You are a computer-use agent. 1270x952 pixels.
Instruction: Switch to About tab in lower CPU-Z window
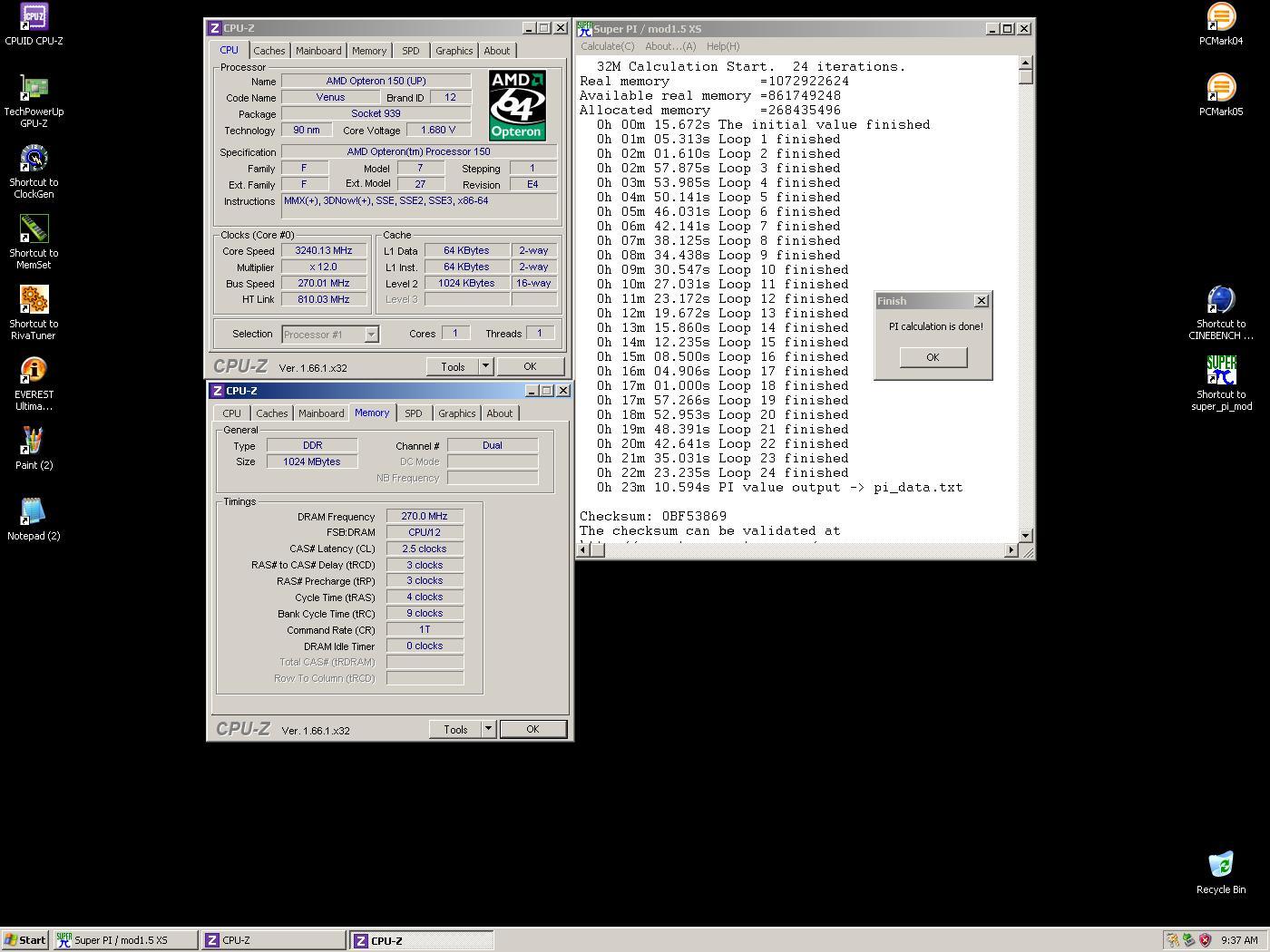pyautogui.click(x=499, y=413)
